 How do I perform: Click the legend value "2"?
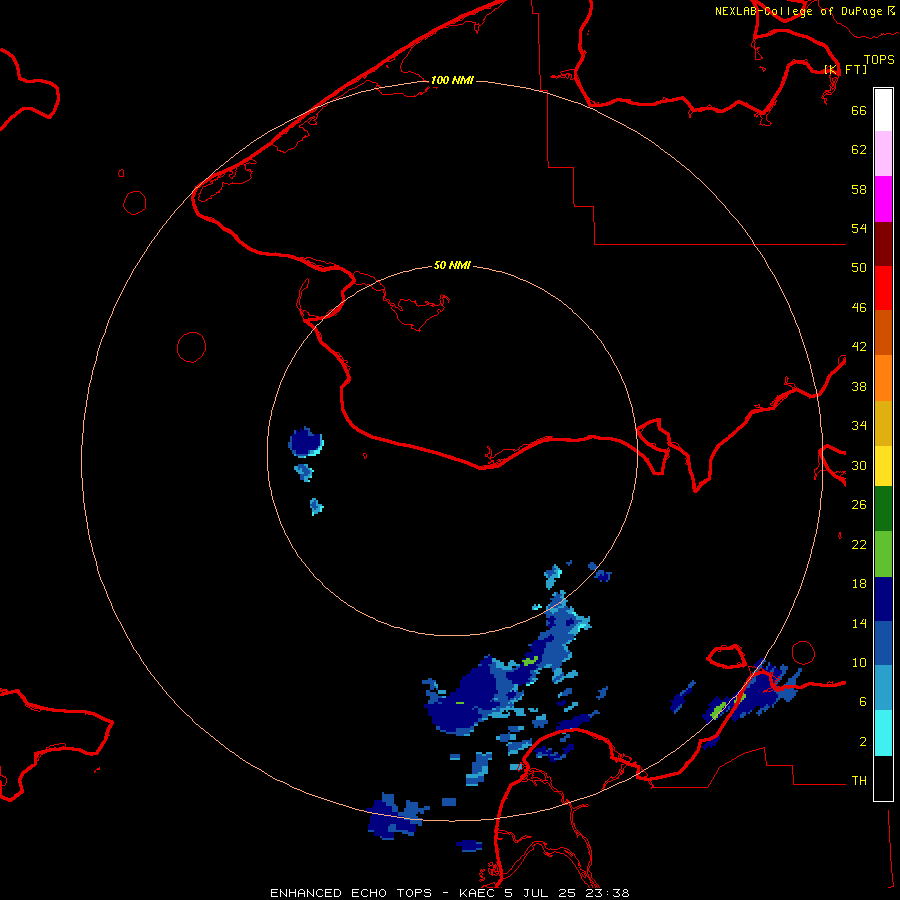(863, 742)
